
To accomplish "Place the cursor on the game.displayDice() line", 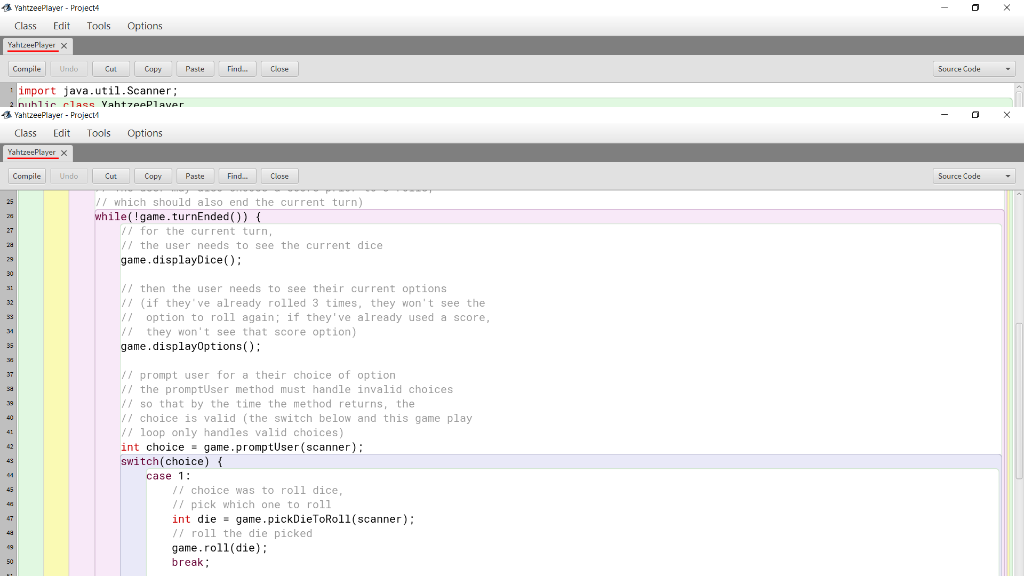I will [x=180, y=259].
